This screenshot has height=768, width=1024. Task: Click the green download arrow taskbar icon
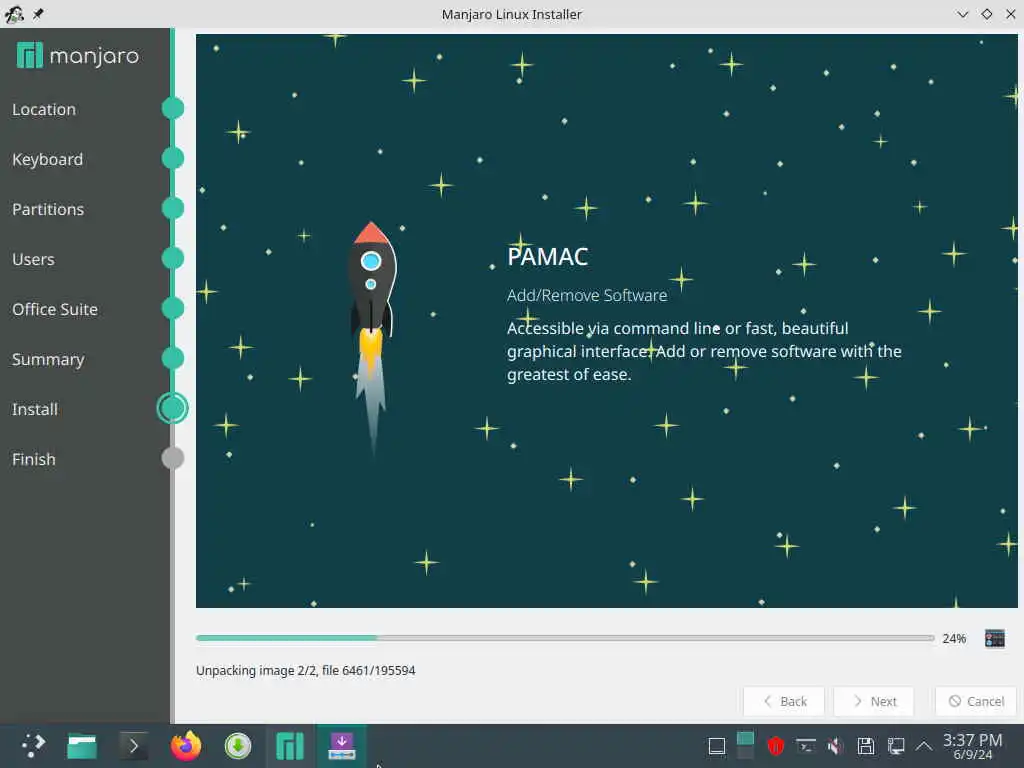(x=238, y=746)
